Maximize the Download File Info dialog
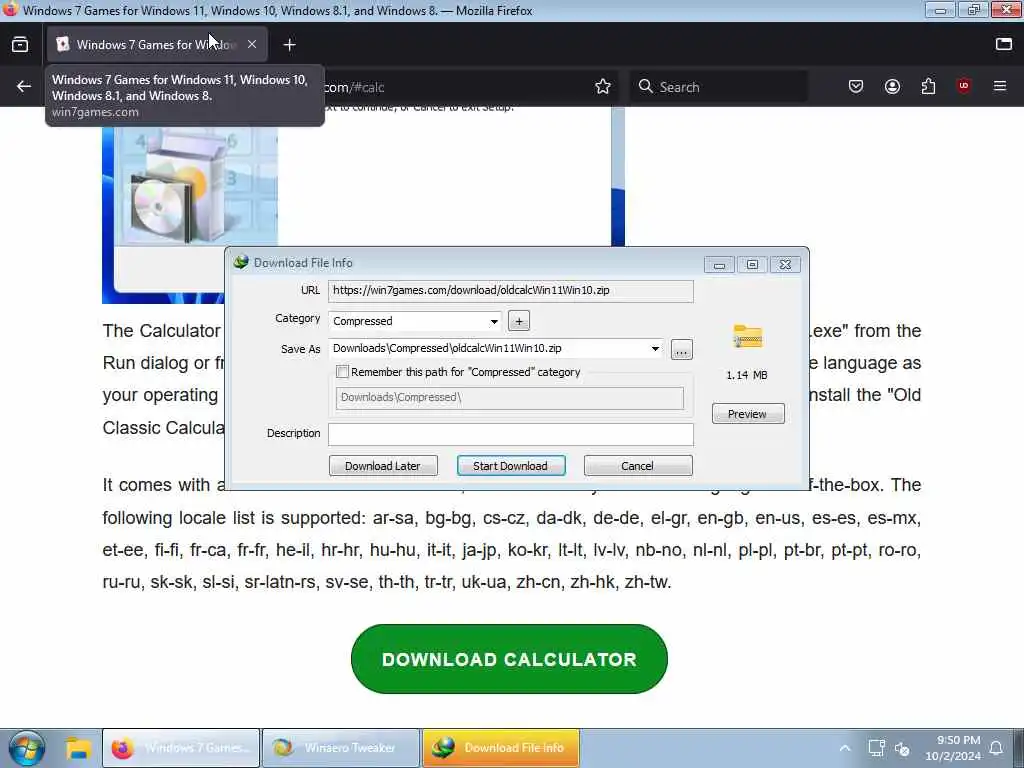1024x768 pixels. [x=752, y=264]
